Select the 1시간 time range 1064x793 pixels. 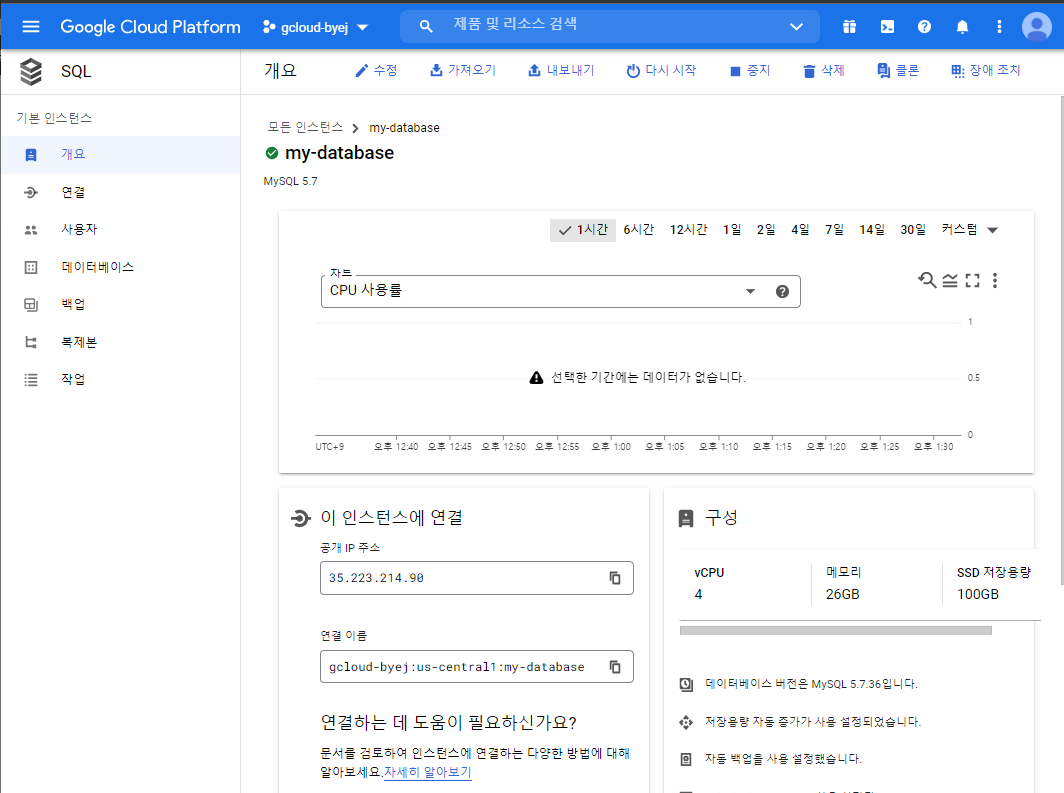click(x=583, y=230)
